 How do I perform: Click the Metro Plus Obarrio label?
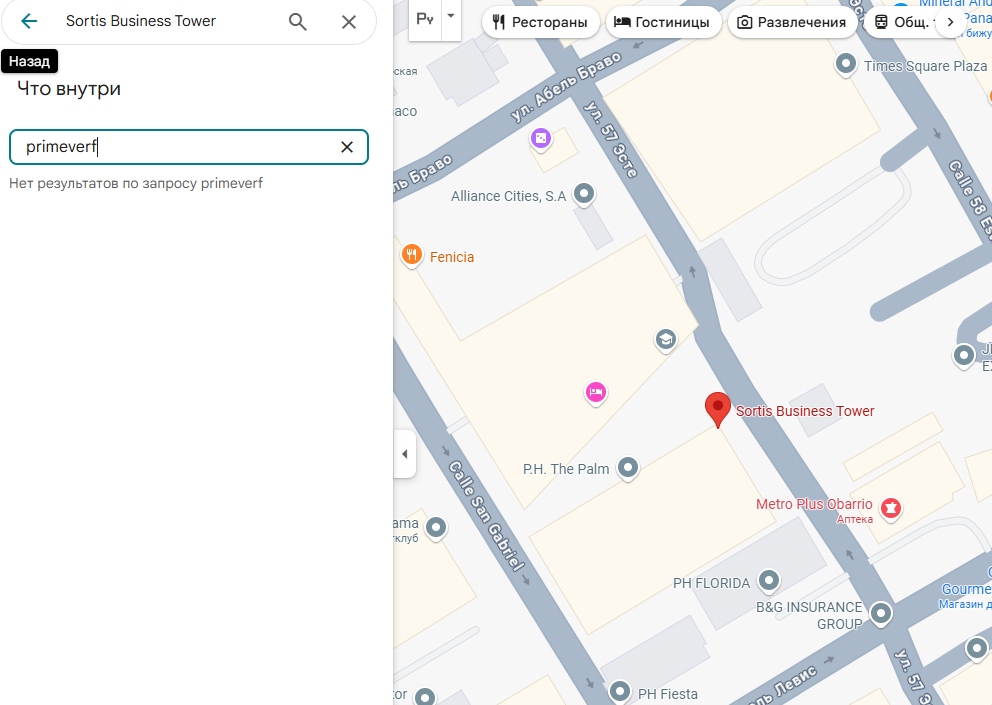[814, 504]
